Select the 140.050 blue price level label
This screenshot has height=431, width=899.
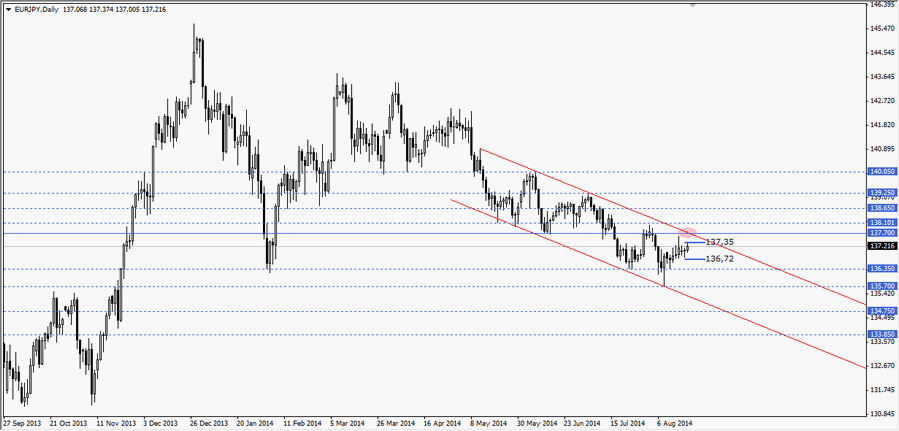882,172
